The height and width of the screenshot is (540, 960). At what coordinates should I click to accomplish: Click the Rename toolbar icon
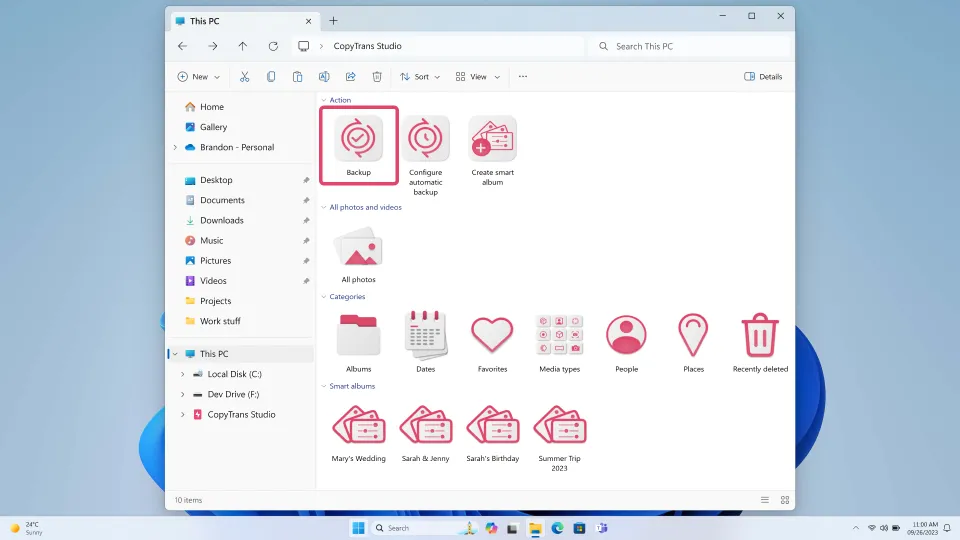(x=324, y=77)
